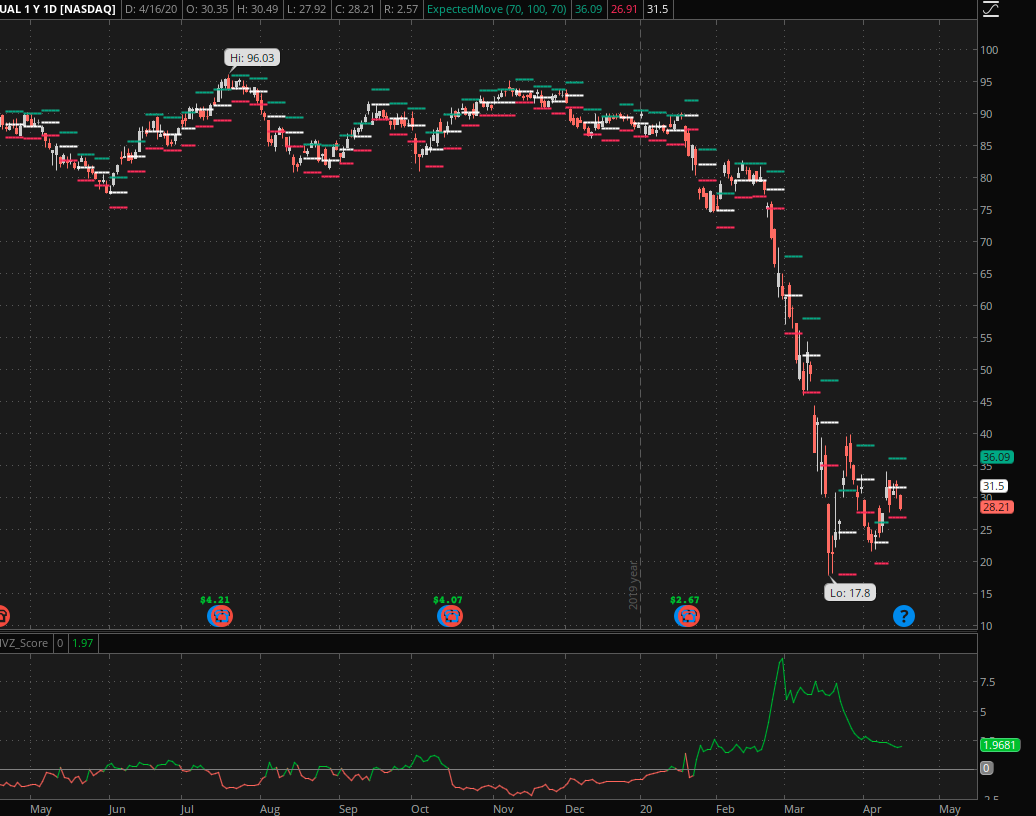The image size is (1036, 816).
Task: Select the Lo: 17.8 price bubble
Action: pyautogui.click(x=850, y=592)
